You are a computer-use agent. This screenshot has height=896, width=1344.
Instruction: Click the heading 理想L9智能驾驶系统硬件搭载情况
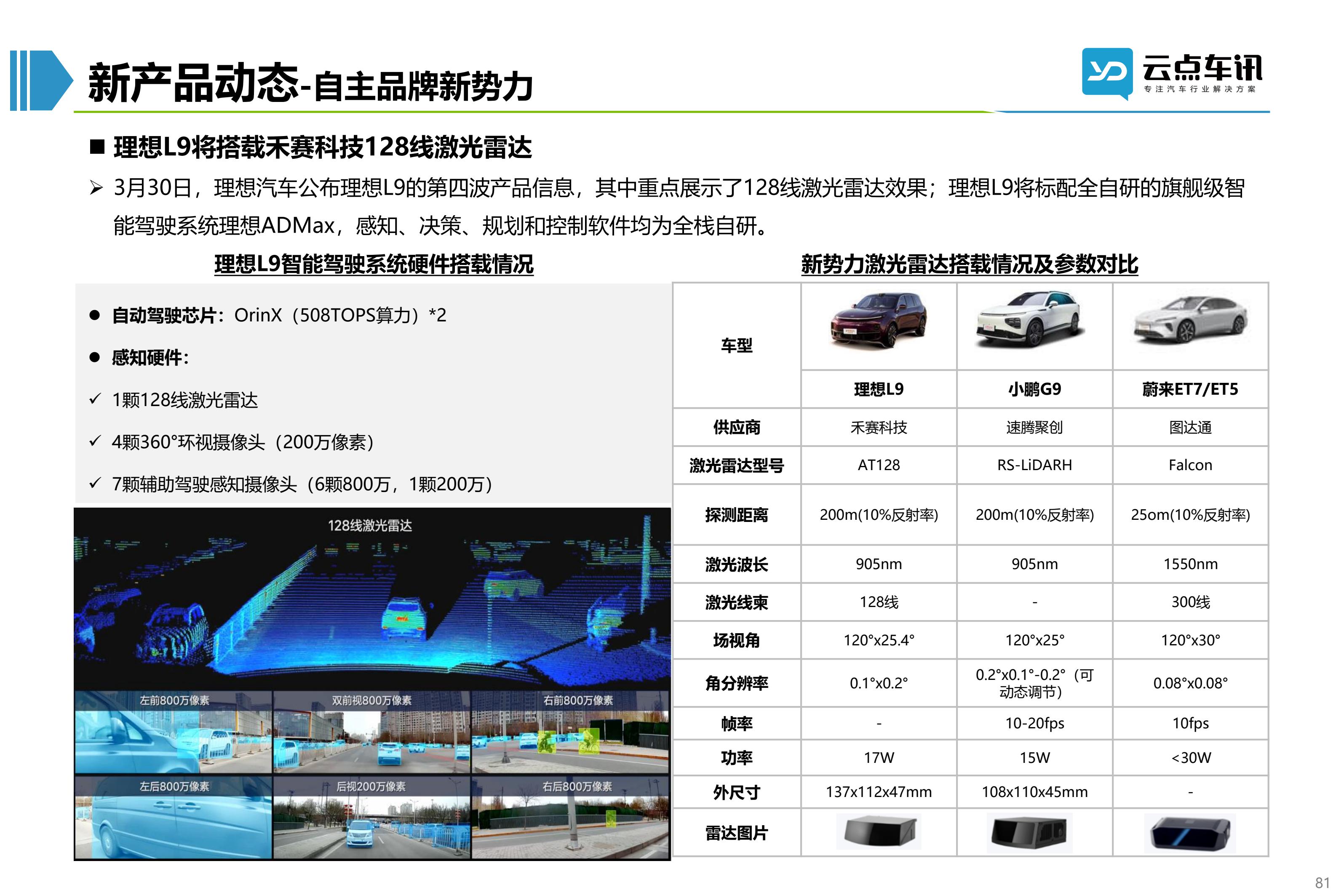(374, 264)
